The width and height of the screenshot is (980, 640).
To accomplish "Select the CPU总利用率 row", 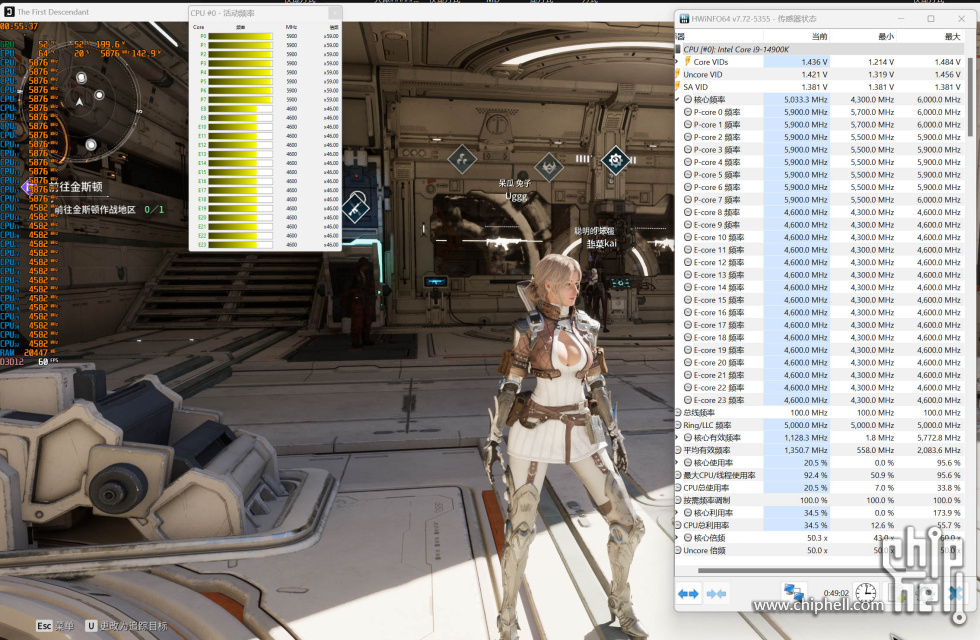I will (819, 525).
